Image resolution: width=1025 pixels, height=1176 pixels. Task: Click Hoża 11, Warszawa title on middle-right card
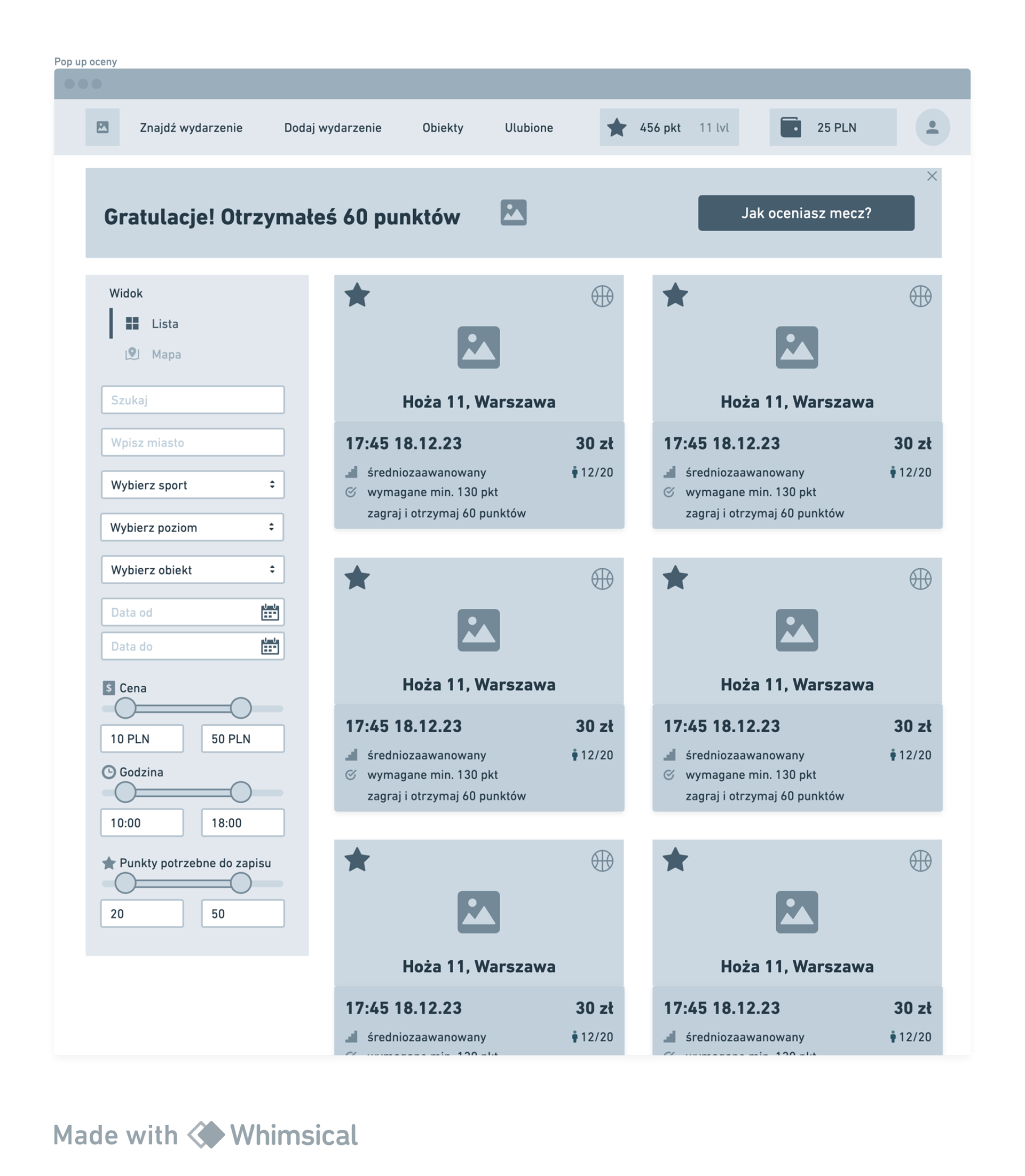[x=797, y=685]
